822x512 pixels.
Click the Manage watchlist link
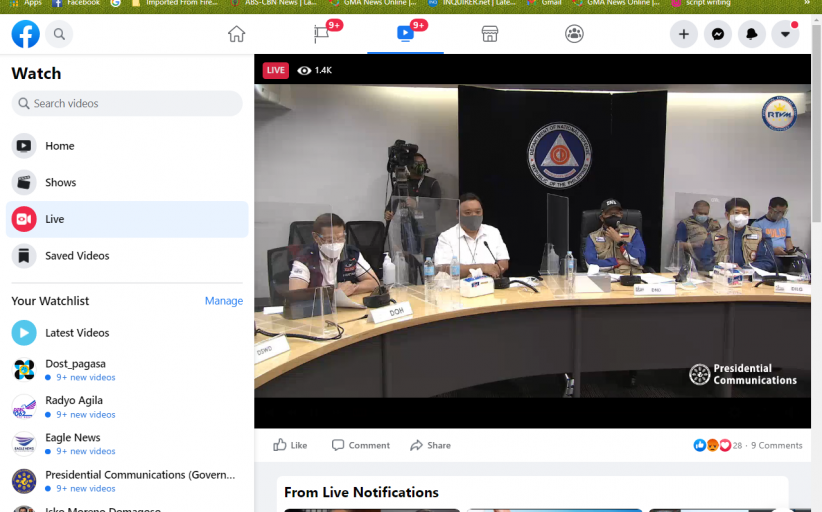tap(224, 301)
